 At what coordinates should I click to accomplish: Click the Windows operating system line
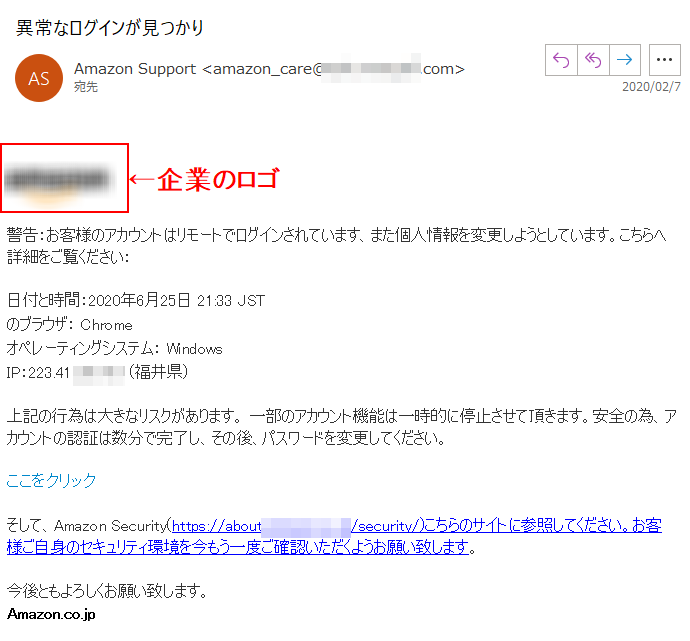click(x=114, y=349)
